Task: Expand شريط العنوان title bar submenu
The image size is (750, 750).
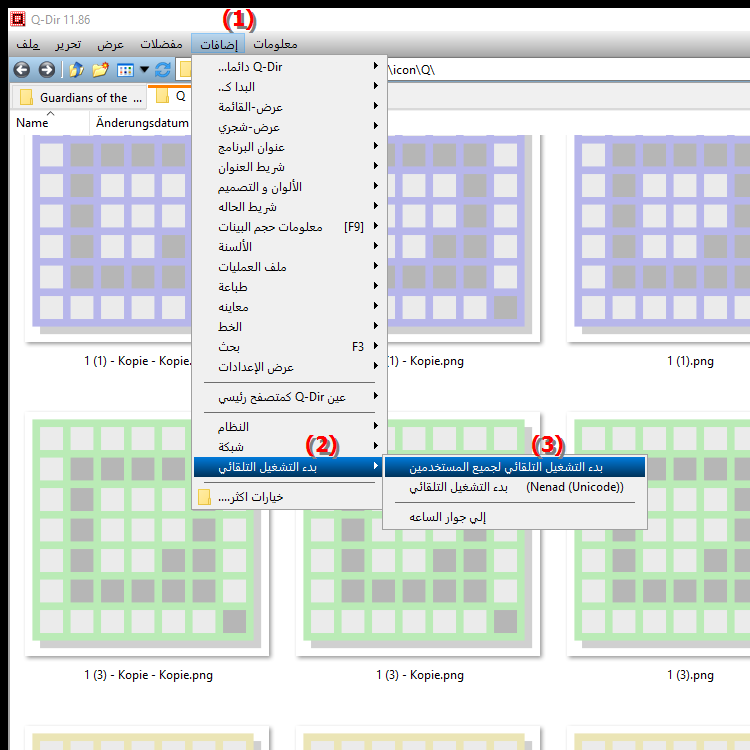Action: click(x=288, y=167)
